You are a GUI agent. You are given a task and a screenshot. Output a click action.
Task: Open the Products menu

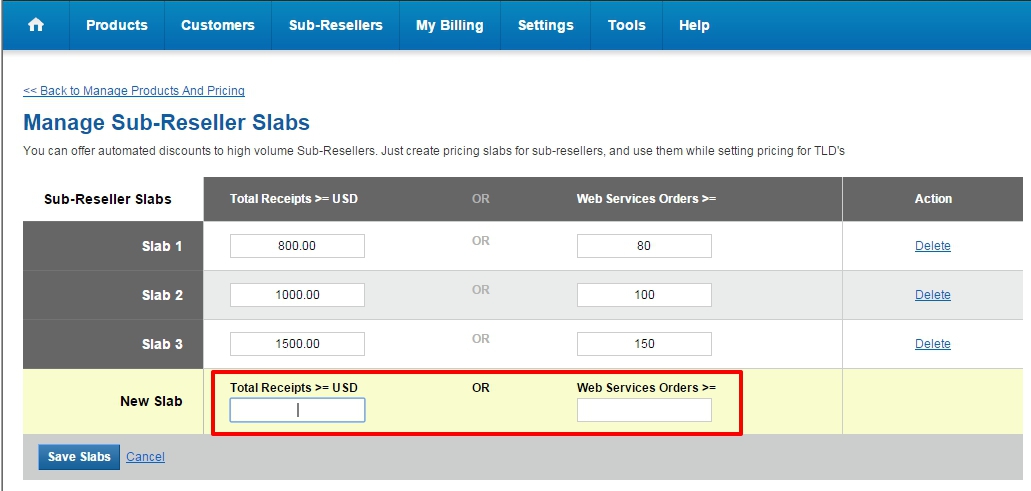pyautogui.click(x=116, y=25)
